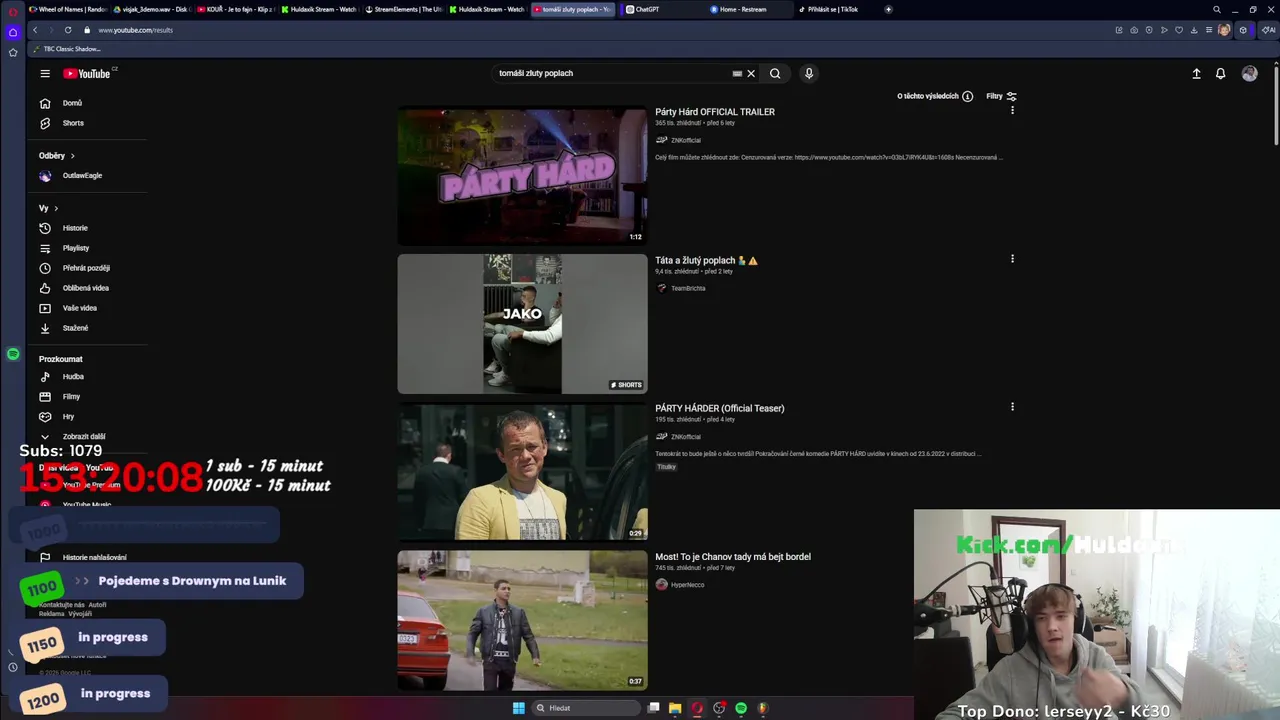Clear the search query with X

751,73
